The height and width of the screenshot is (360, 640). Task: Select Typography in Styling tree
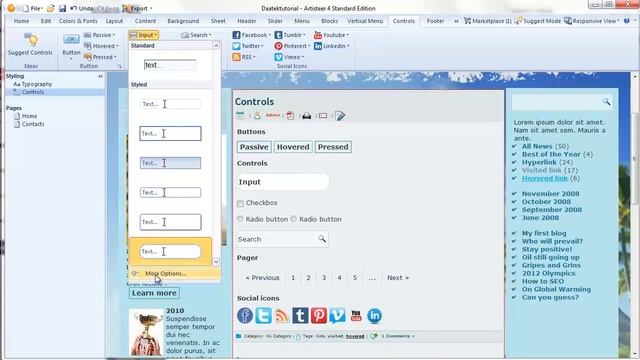[33, 84]
